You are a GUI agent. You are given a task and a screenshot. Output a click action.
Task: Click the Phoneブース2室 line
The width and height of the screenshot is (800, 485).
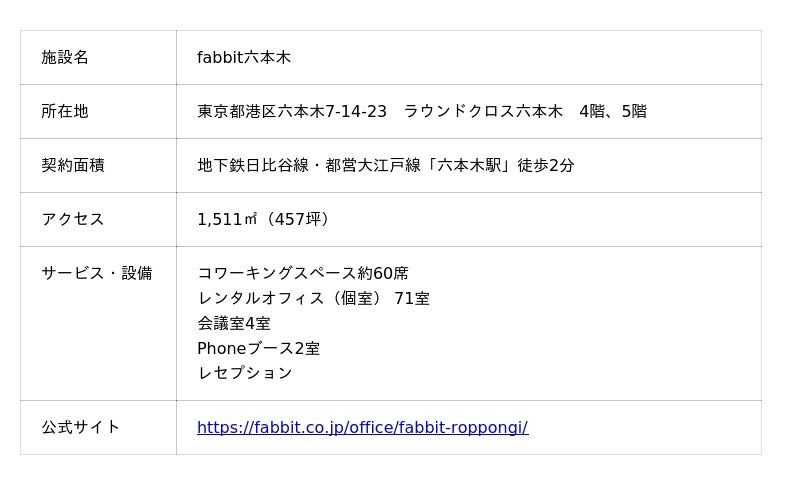[x=259, y=348]
